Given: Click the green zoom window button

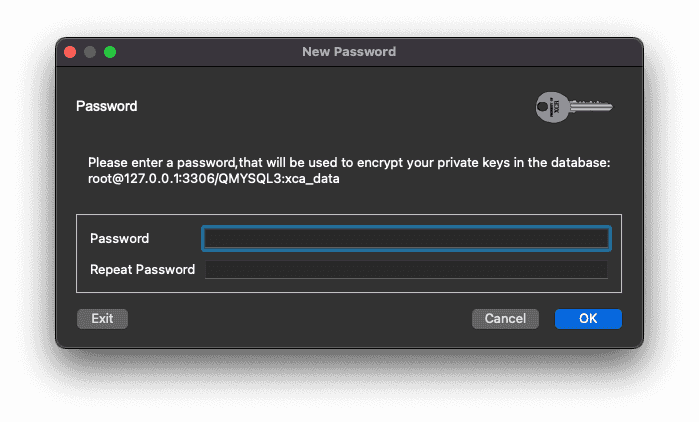Looking at the screenshot, I should point(110,52).
